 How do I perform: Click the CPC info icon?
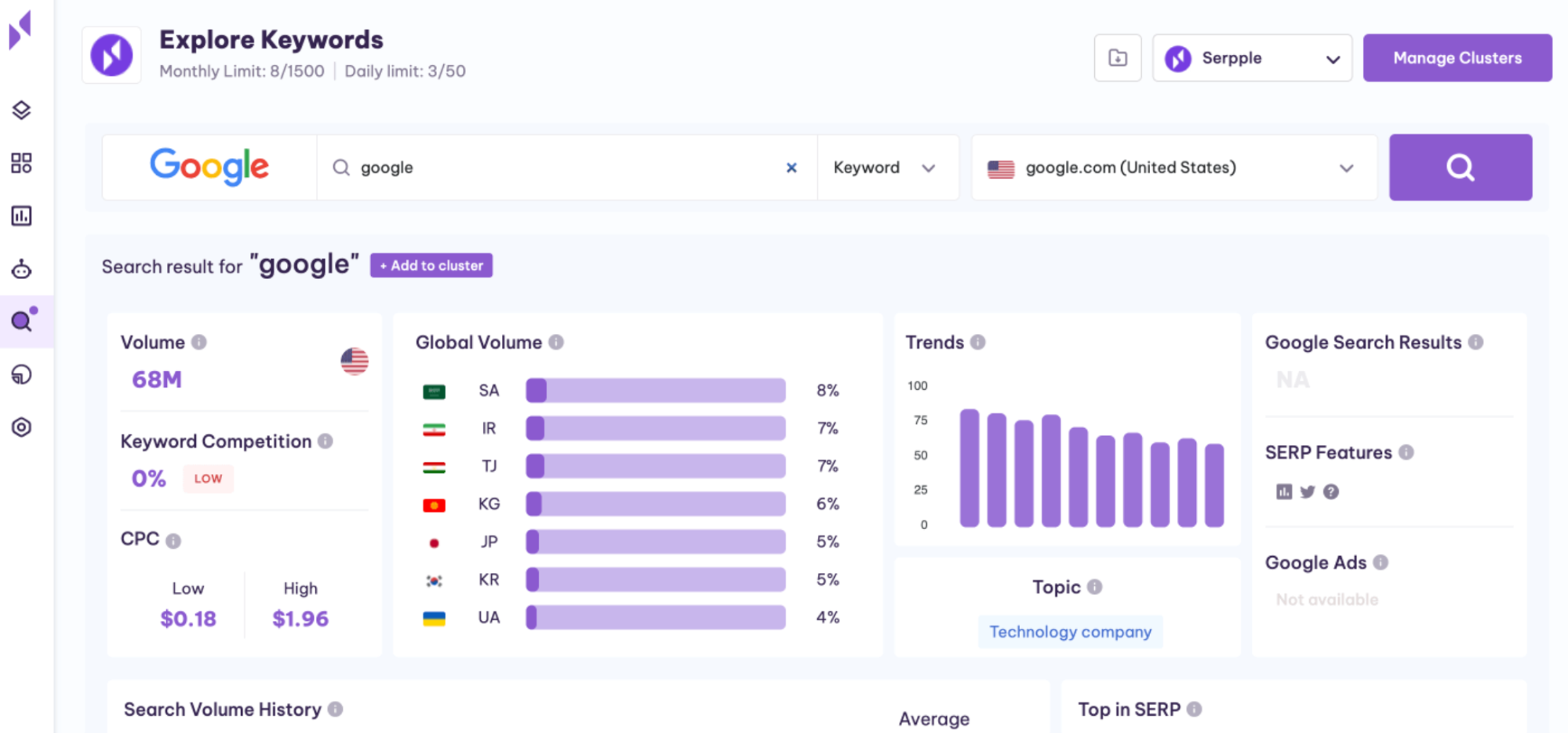173,541
